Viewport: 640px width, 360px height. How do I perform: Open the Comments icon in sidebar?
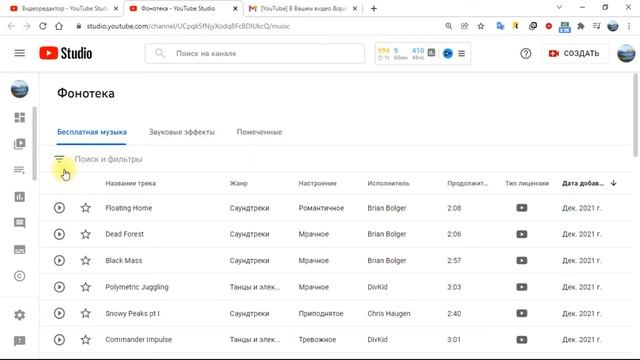20,223
